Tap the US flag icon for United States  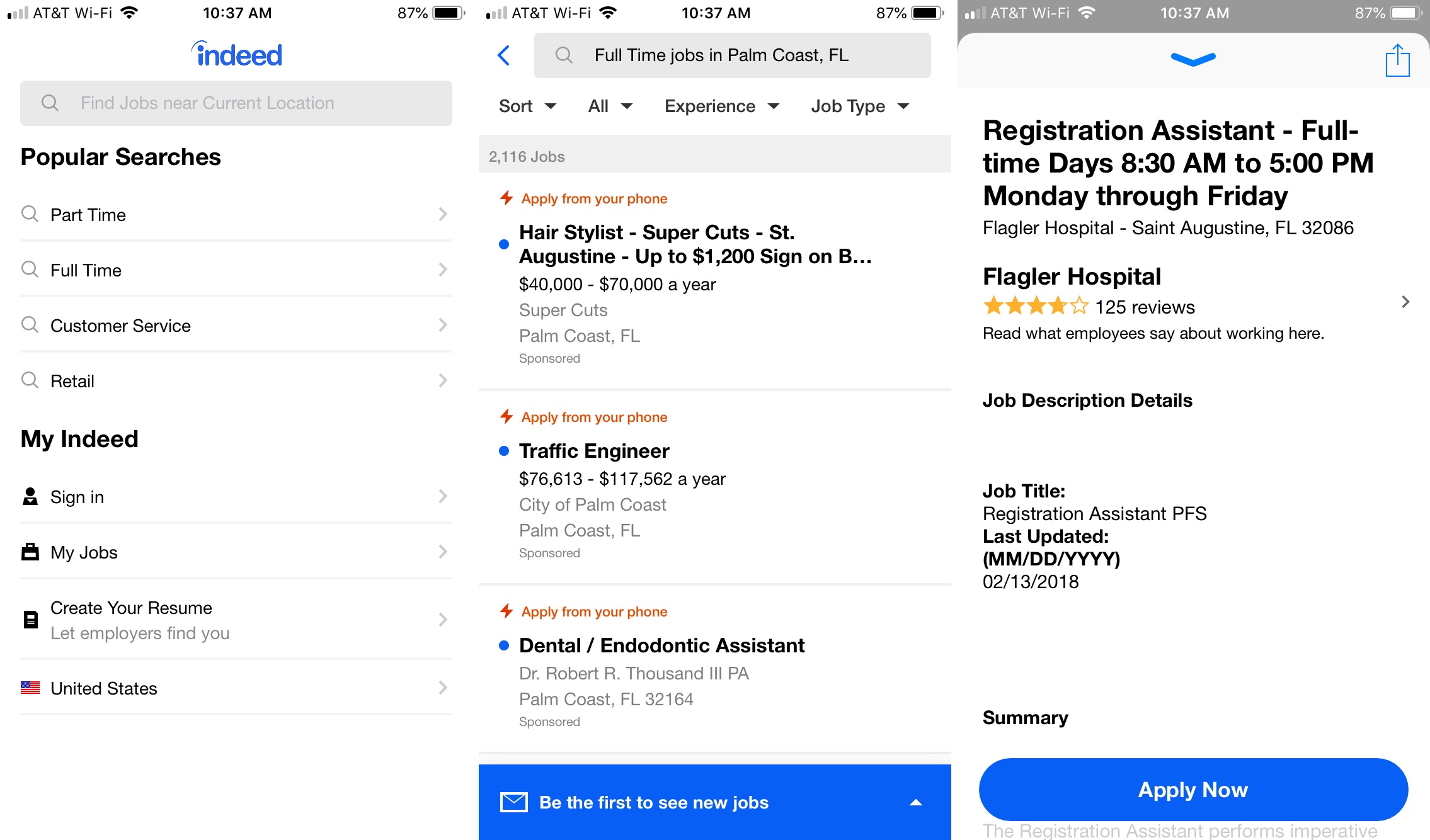[30, 687]
